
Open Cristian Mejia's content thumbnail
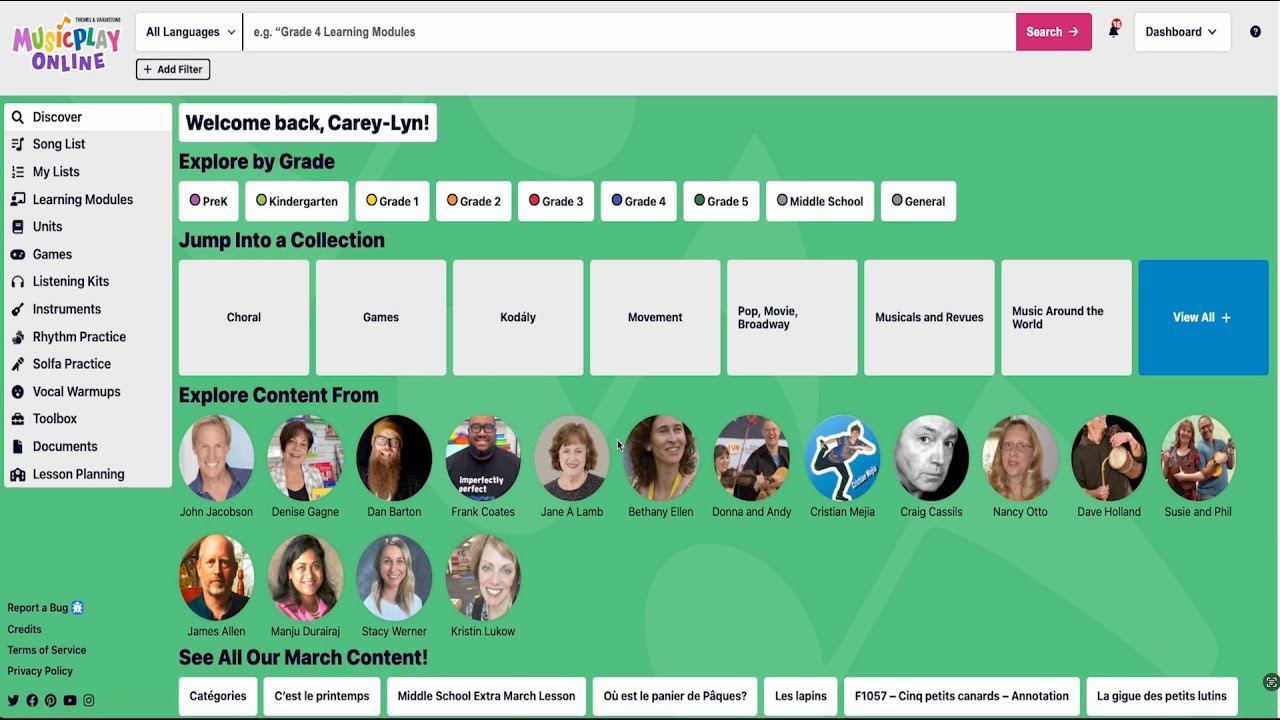tap(842, 458)
